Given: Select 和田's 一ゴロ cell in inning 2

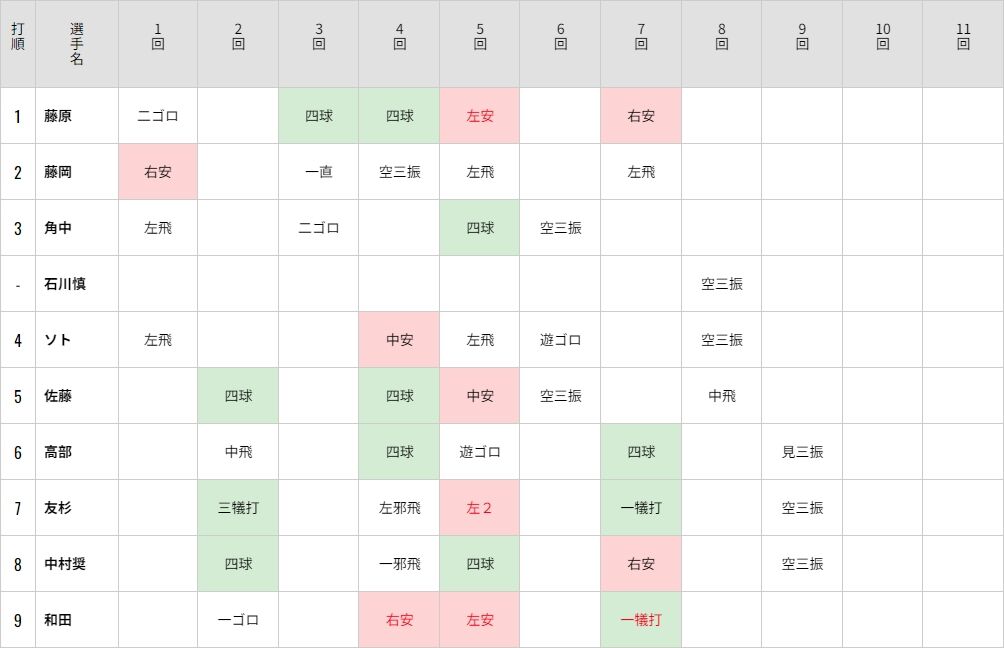Looking at the screenshot, I should [238, 620].
